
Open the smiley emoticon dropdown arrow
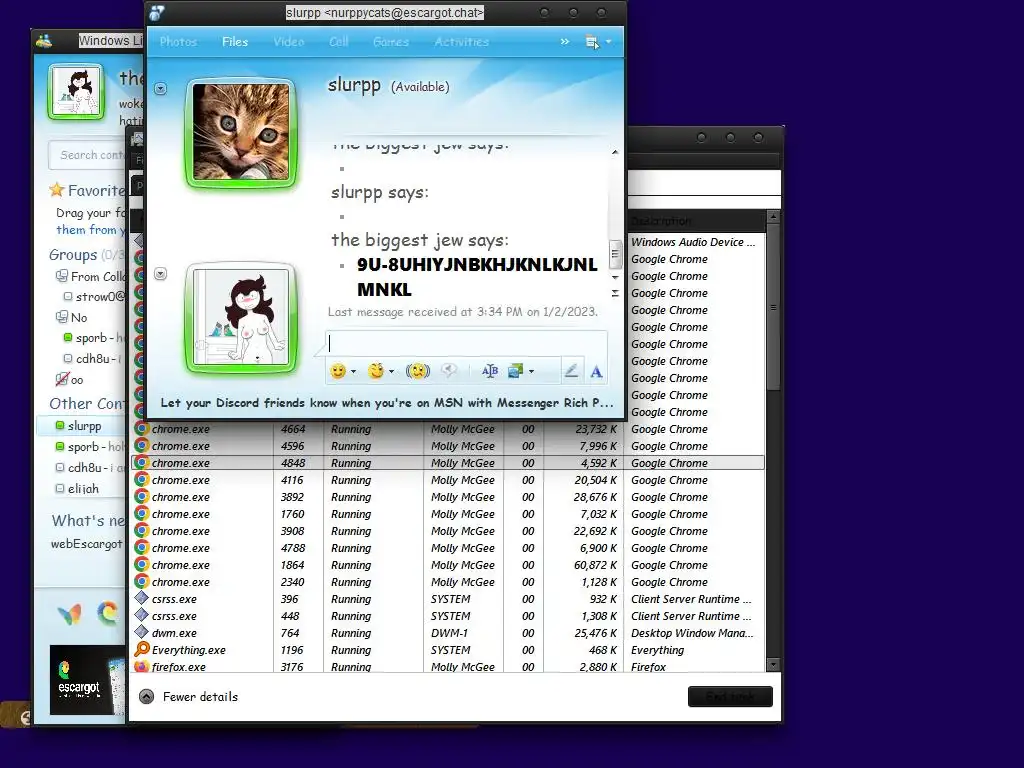[x=353, y=372]
